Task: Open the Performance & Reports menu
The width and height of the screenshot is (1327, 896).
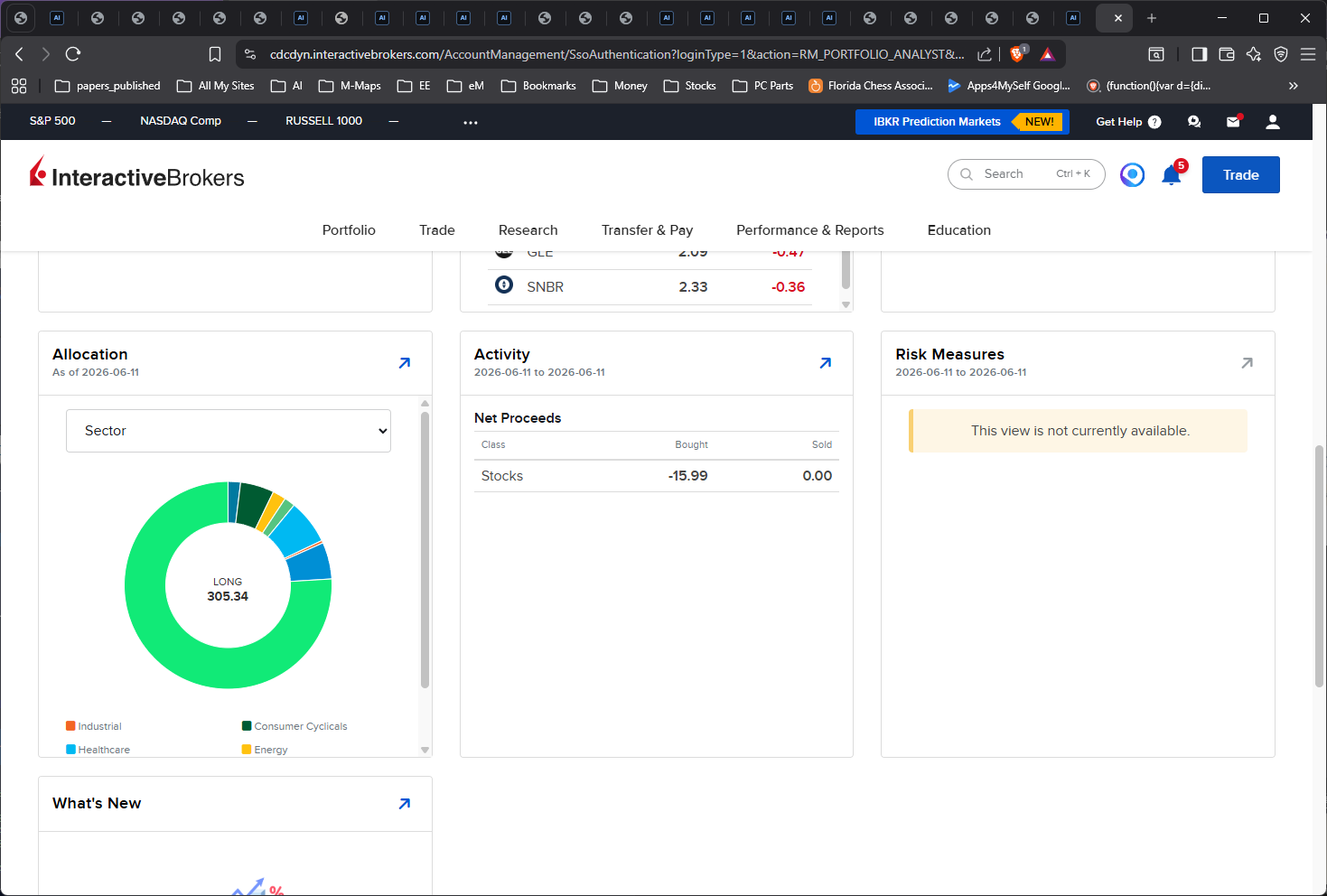Action: pos(810,230)
